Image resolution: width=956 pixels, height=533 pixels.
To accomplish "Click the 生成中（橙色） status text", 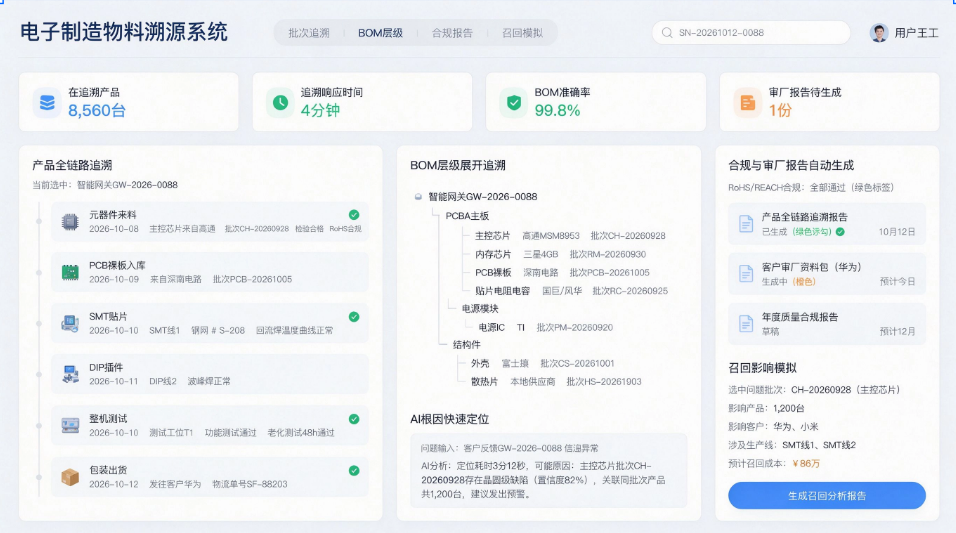I will (x=788, y=282).
